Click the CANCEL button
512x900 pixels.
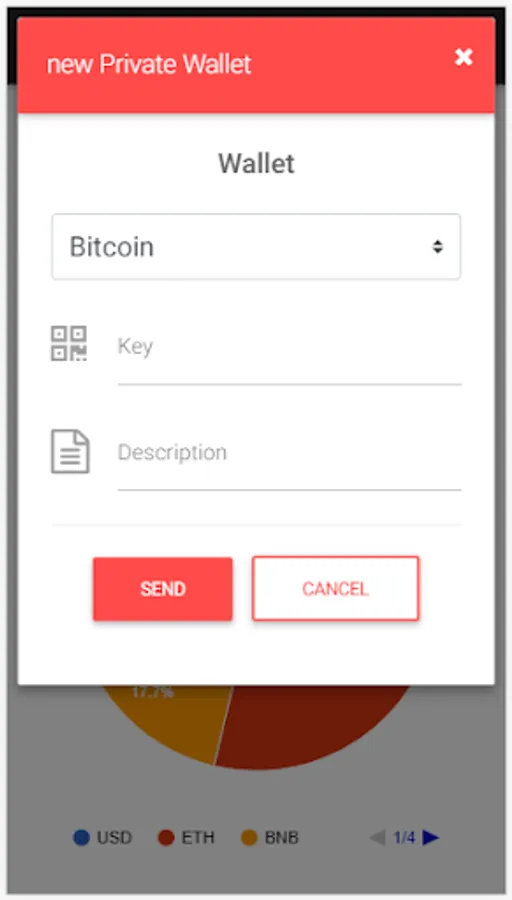tap(336, 588)
